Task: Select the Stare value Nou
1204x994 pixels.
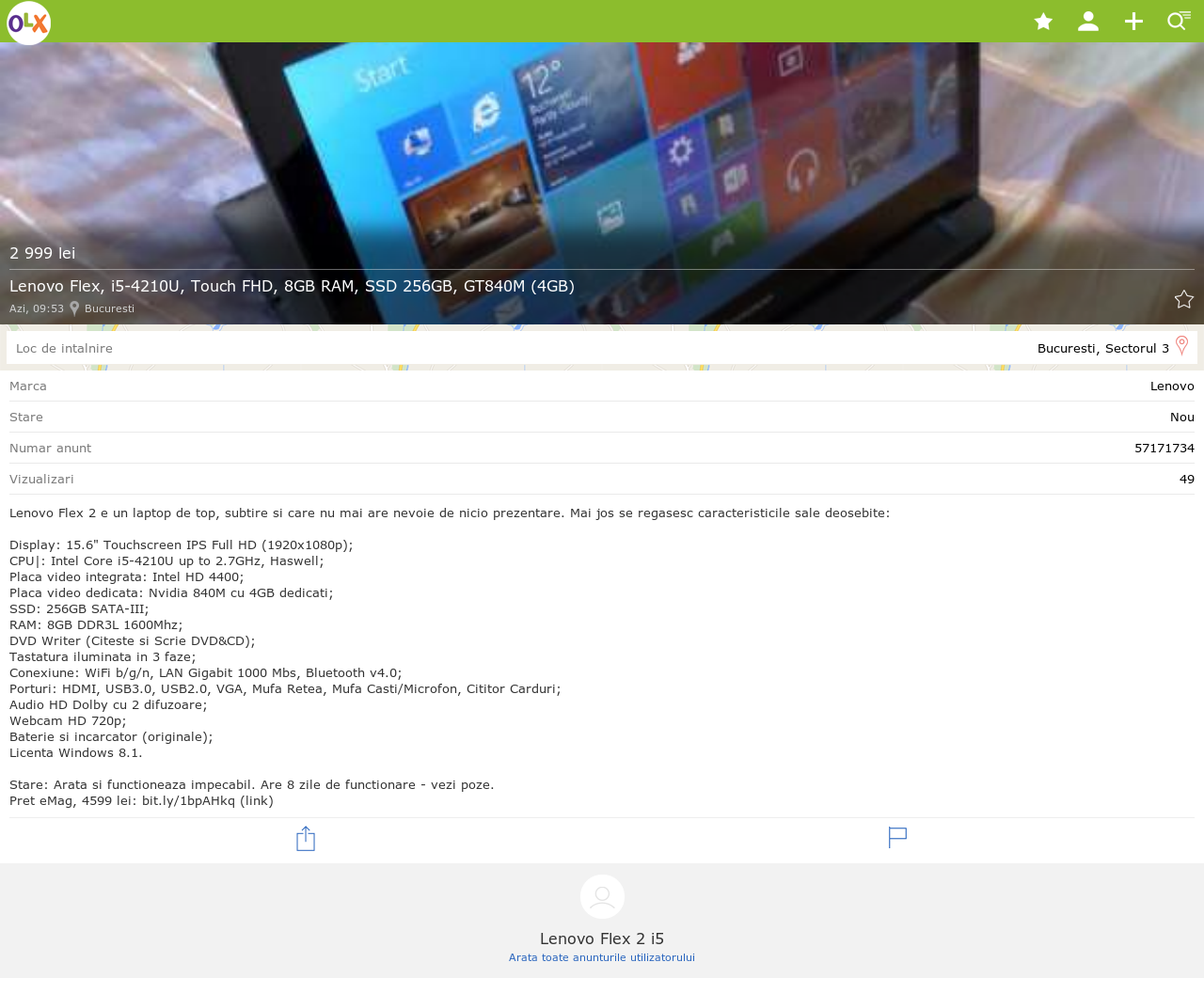Action: [x=1182, y=417]
